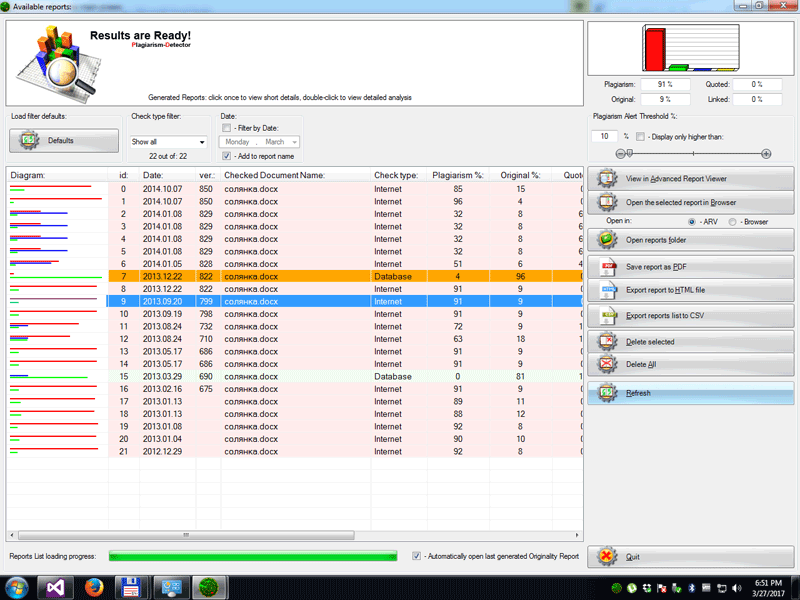Screen dimensions: 800x600
Task: Click the Delete selected button
Action: [x=690, y=341]
